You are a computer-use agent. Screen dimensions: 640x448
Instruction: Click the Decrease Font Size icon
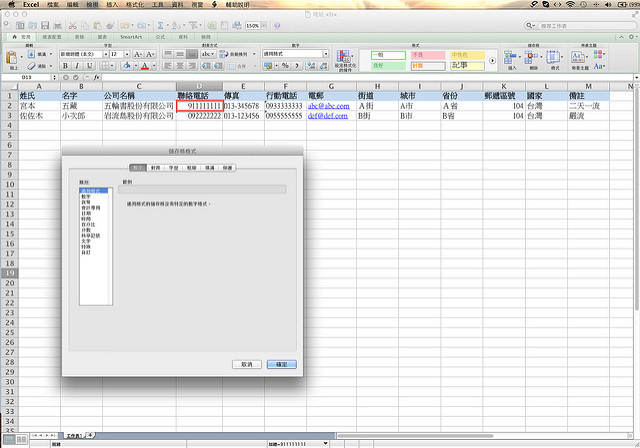coord(150,54)
